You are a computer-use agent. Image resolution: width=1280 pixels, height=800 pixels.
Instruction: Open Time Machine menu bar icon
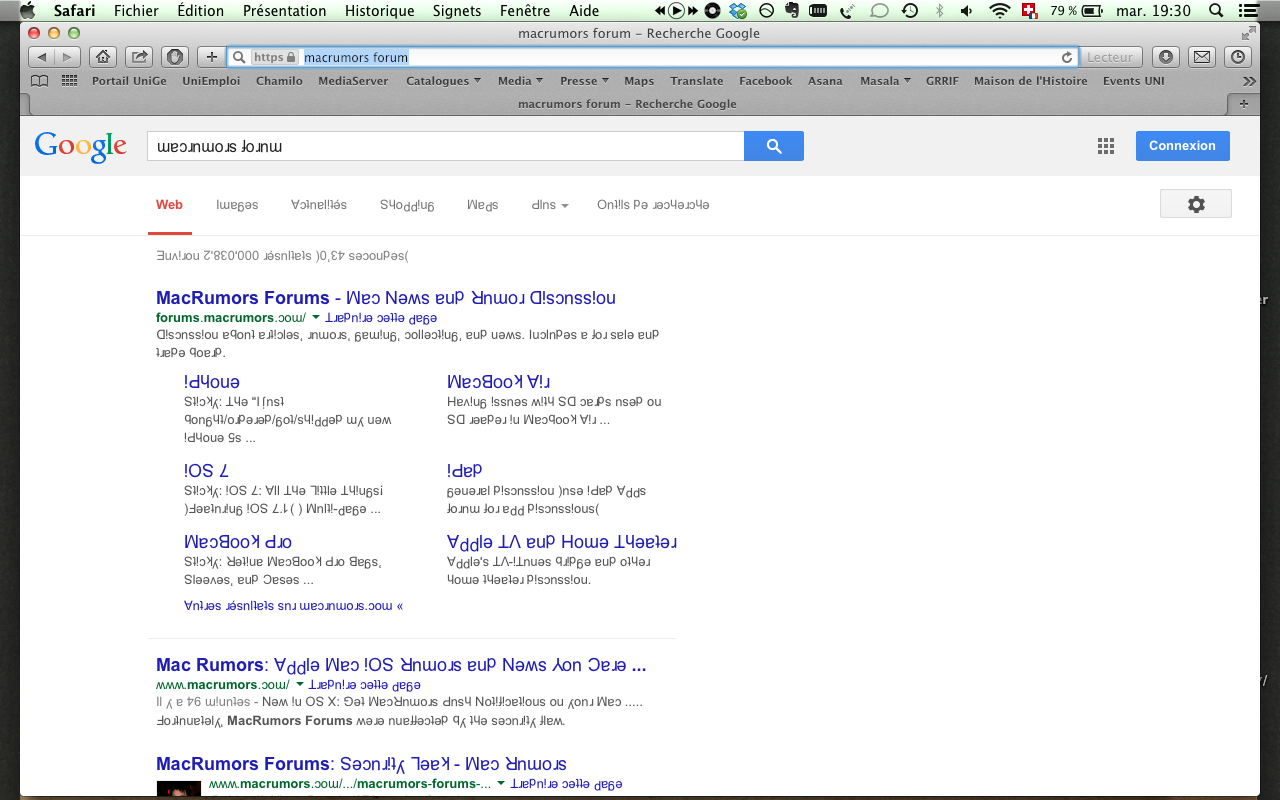click(x=910, y=11)
